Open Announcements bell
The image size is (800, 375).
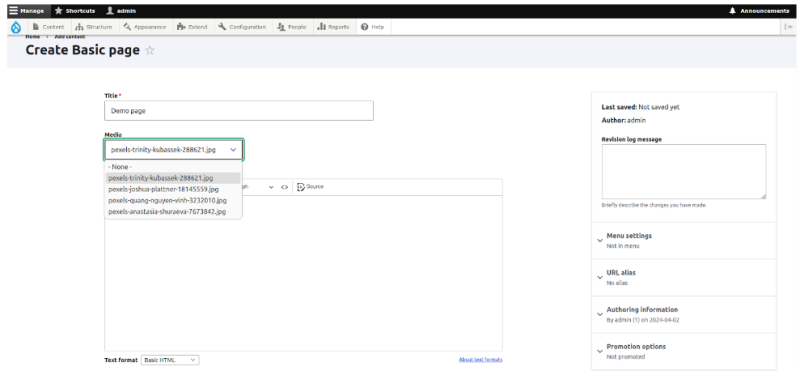(759, 11)
